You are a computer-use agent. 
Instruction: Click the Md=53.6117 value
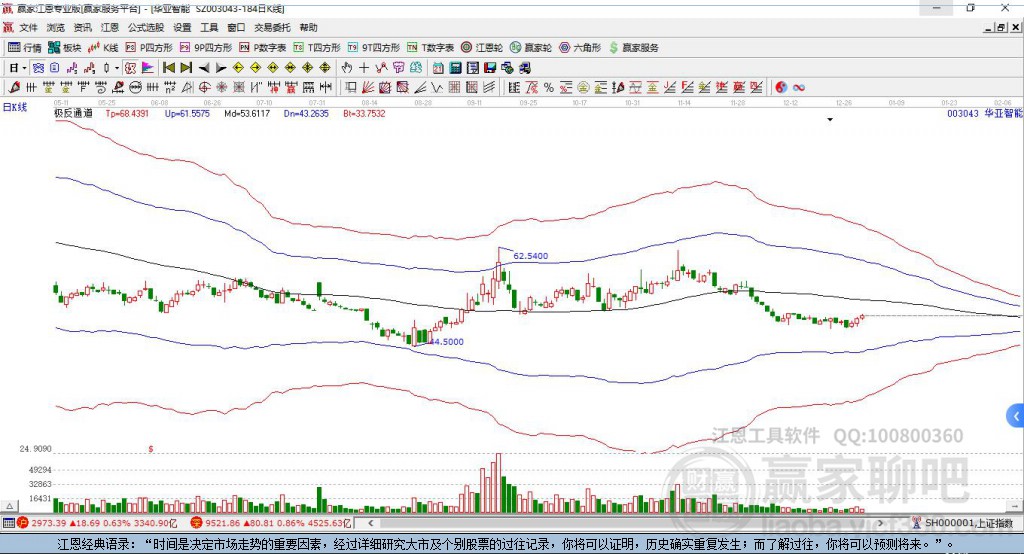click(x=247, y=113)
